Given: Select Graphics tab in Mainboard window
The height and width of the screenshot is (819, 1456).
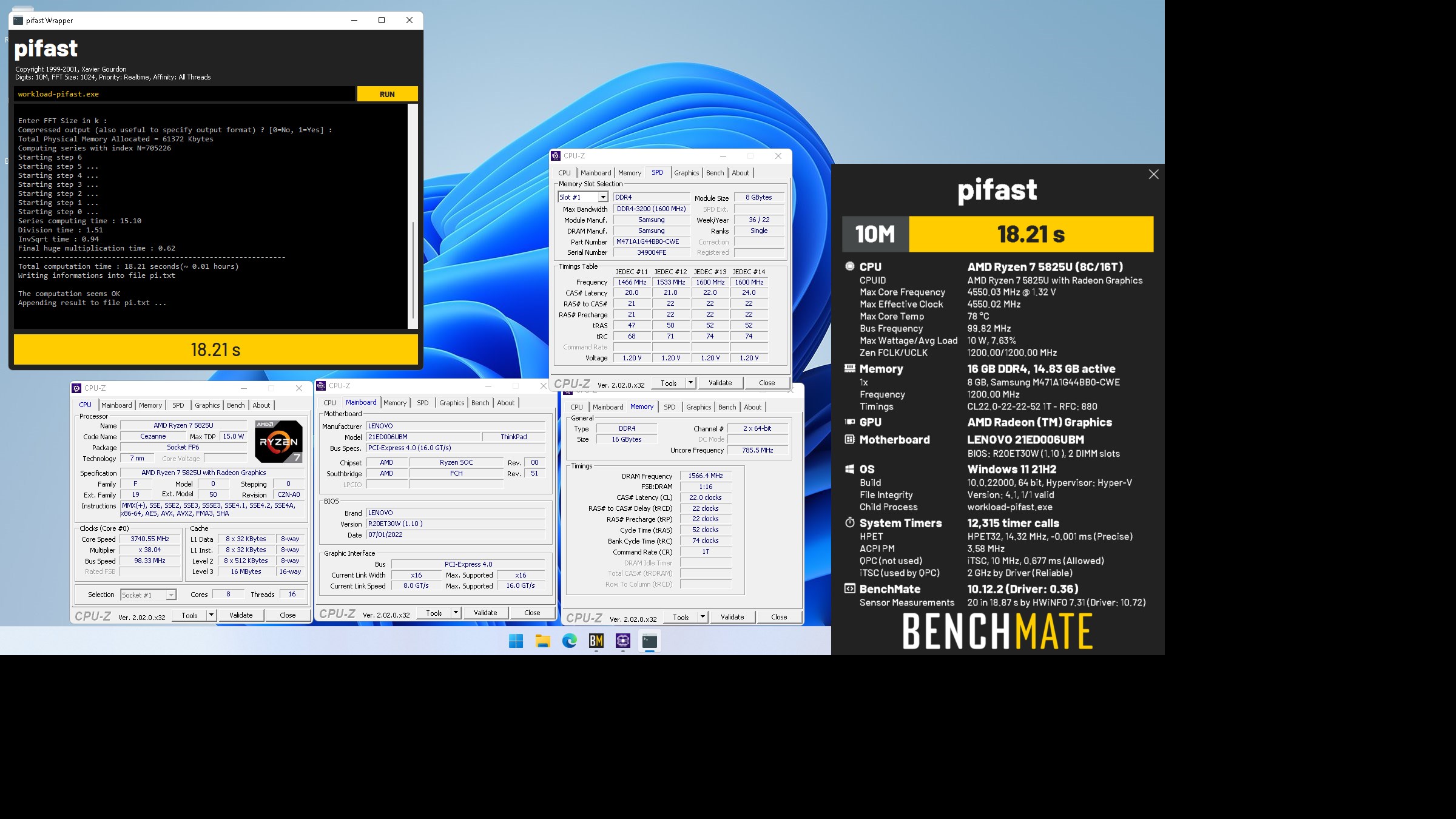Looking at the screenshot, I should click(x=451, y=403).
